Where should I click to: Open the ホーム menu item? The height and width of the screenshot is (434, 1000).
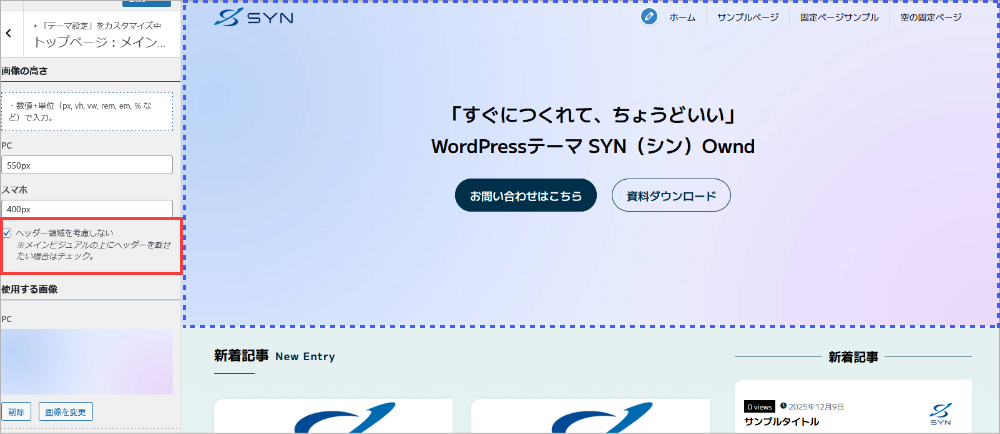click(682, 17)
